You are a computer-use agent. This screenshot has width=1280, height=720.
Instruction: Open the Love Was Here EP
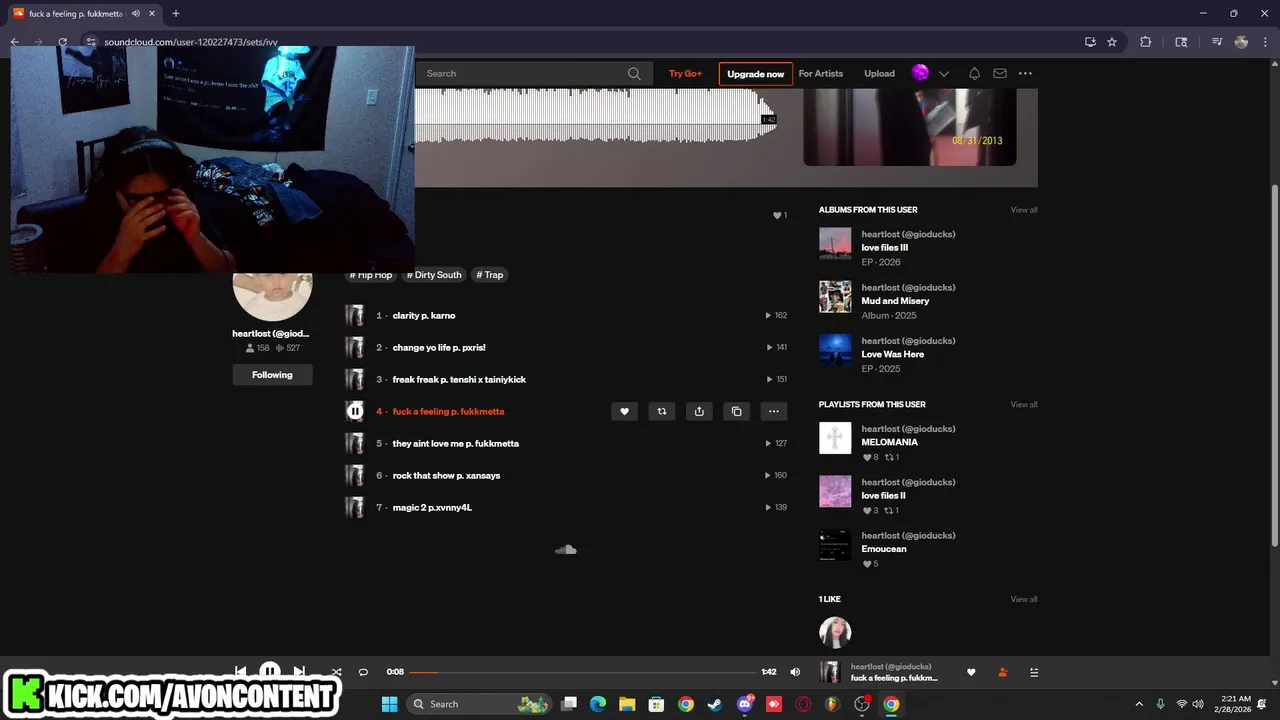point(893,354)
